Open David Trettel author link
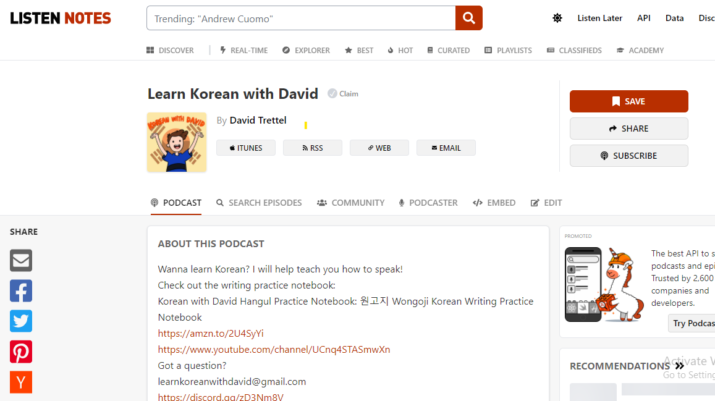Image resolution: width=715 pixels, height=401 pixels. 258,120
